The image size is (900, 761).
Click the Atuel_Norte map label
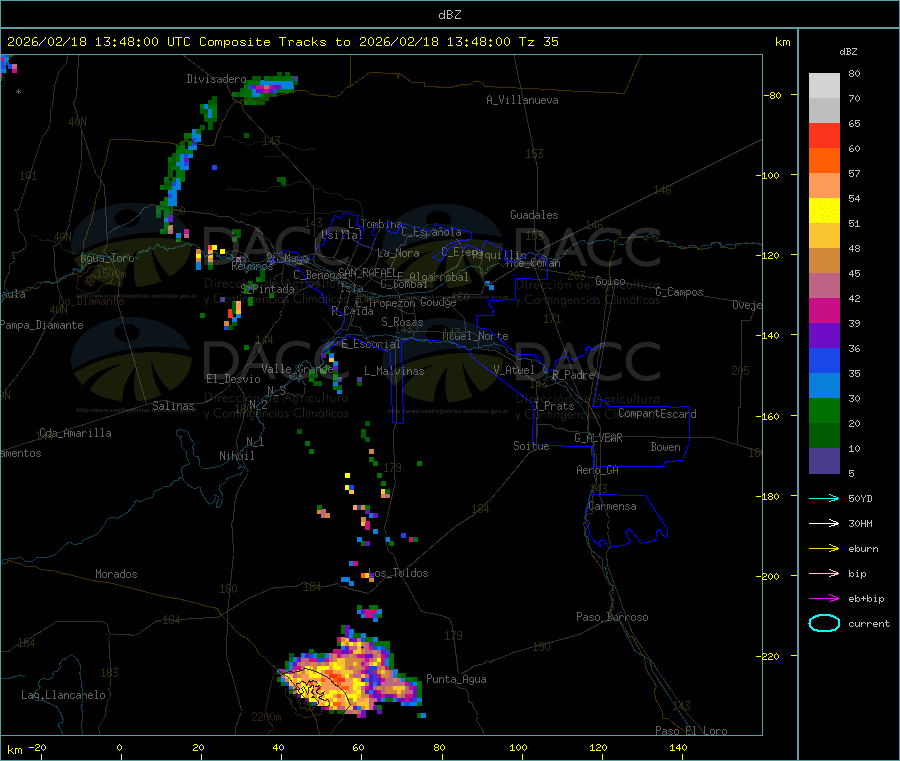[x=475, y=336]
